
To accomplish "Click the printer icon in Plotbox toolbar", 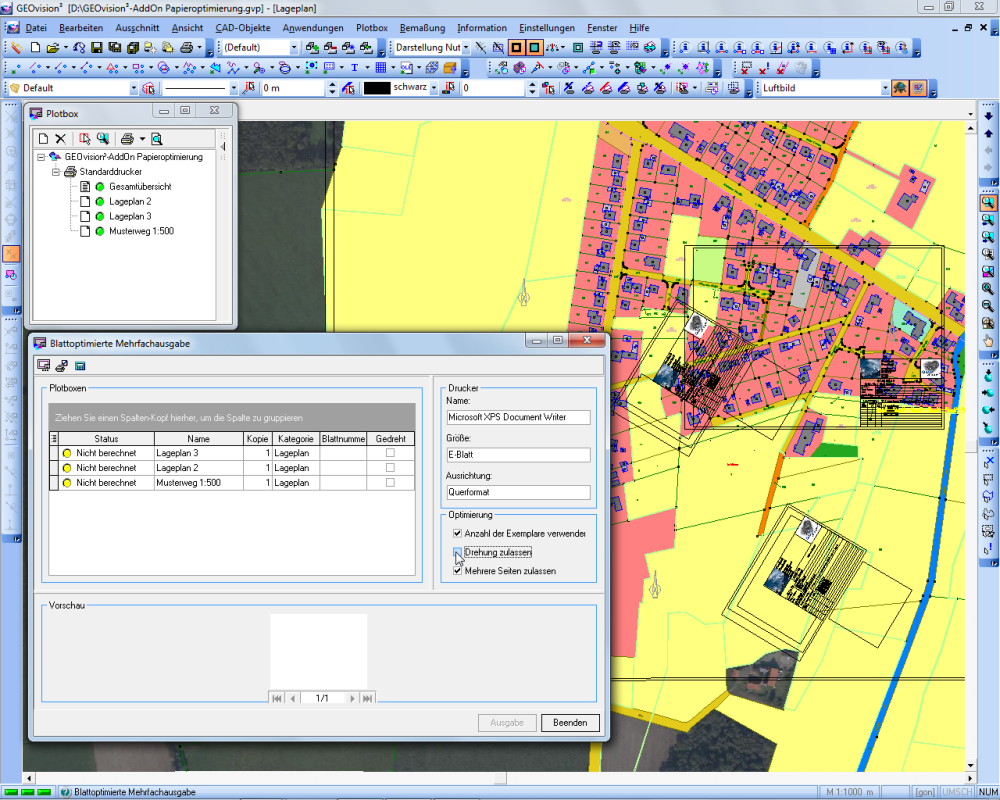I will click(x=127, y=139).
